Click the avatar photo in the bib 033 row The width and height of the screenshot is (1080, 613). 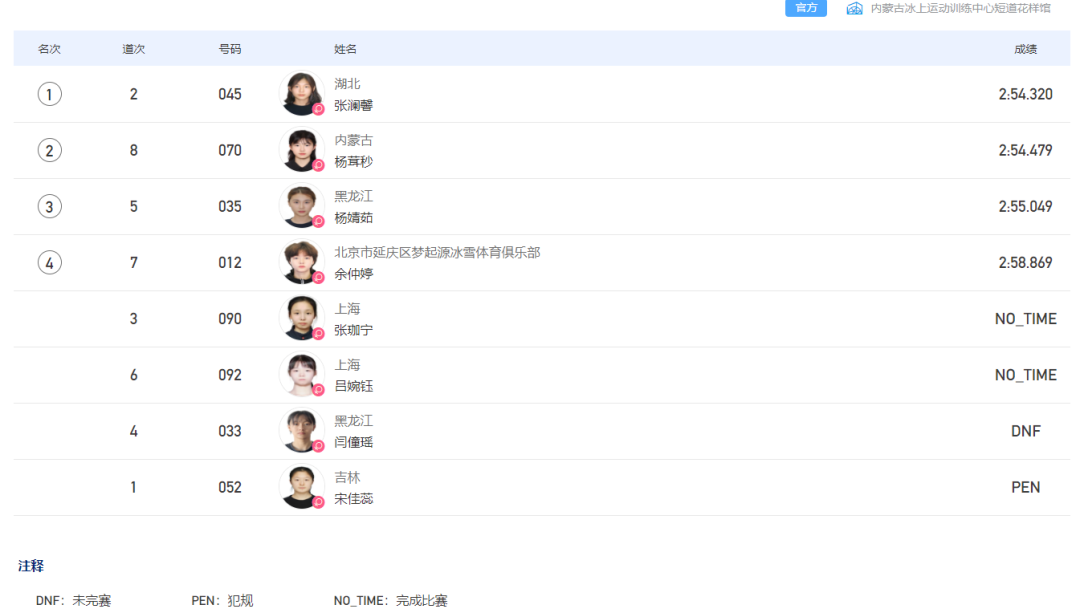click(300, 431)
